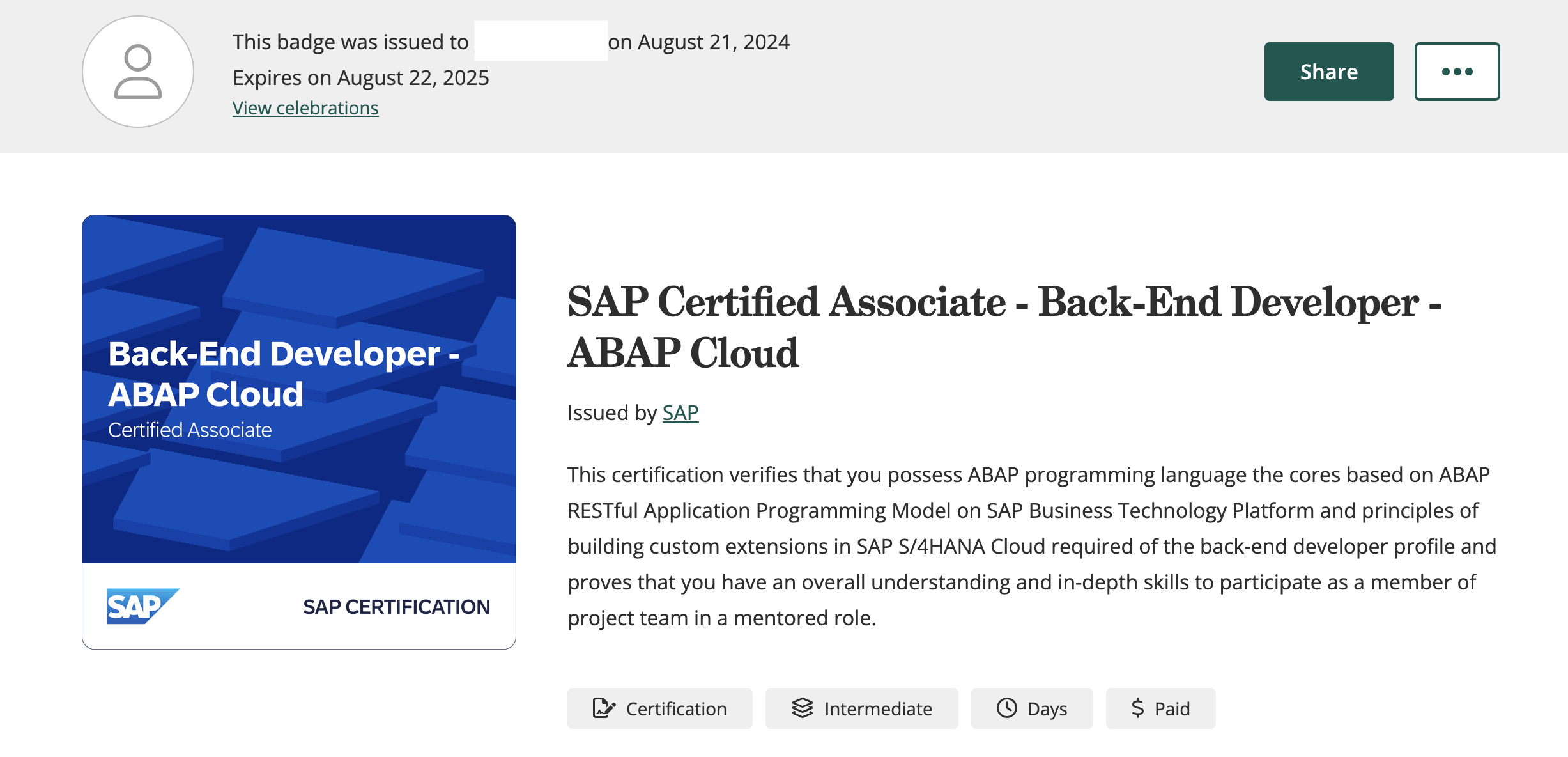The image size is (1568, 757).
Task: Click the SAP CERTIFICATION text on badge
Action: click(396, 607)
